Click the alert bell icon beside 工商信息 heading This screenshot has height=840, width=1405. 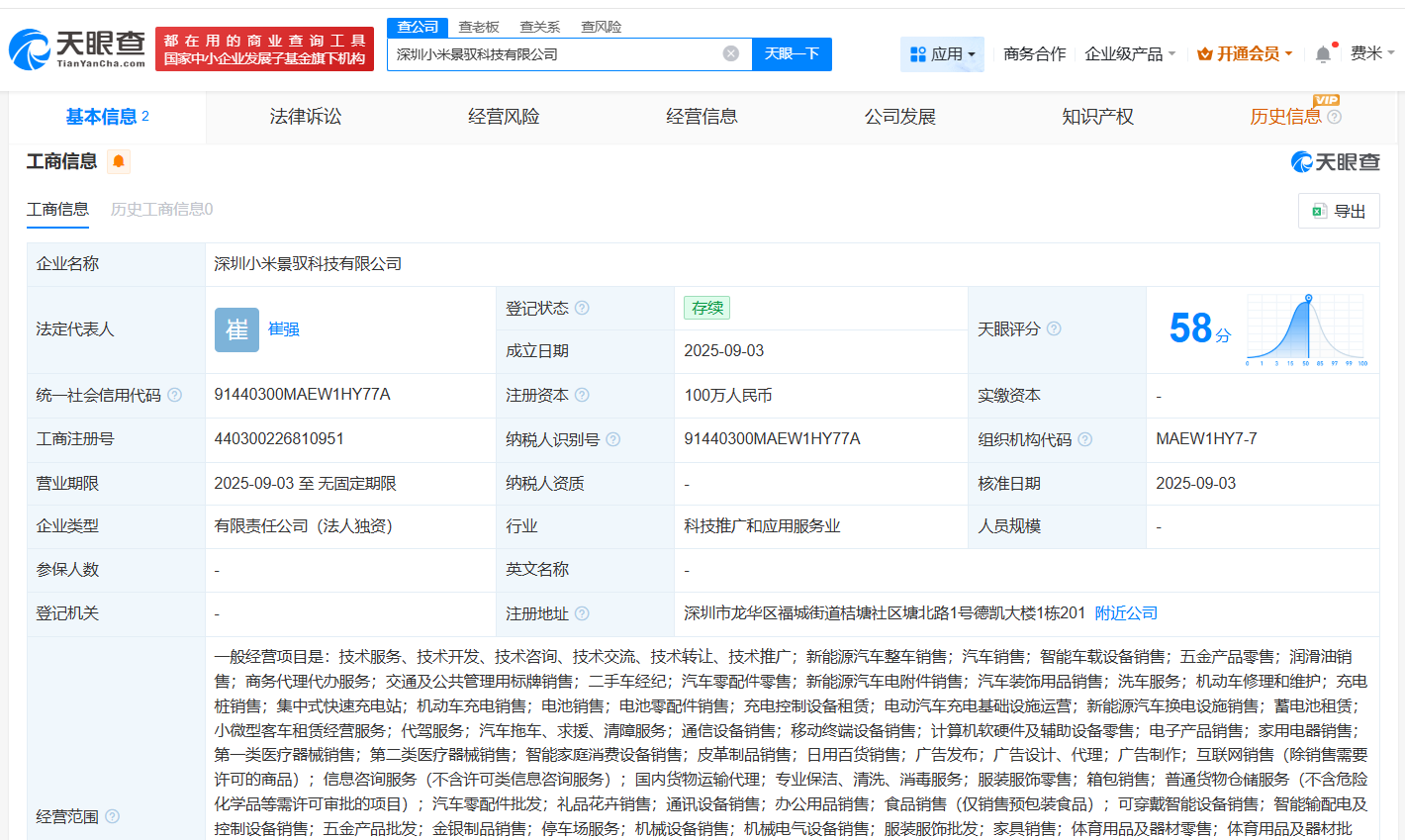click(119, 161)
